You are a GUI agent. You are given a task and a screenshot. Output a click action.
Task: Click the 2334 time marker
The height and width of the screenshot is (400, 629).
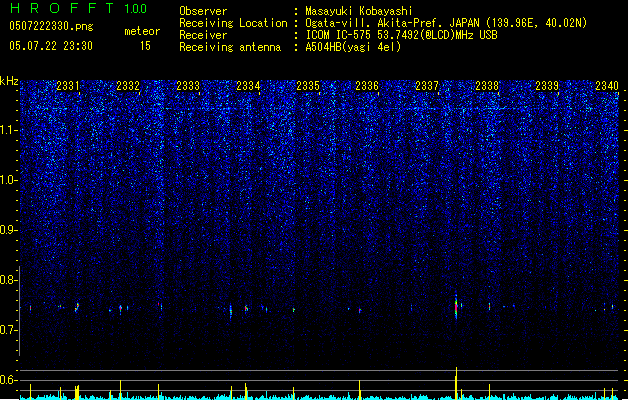coord(248,85)
